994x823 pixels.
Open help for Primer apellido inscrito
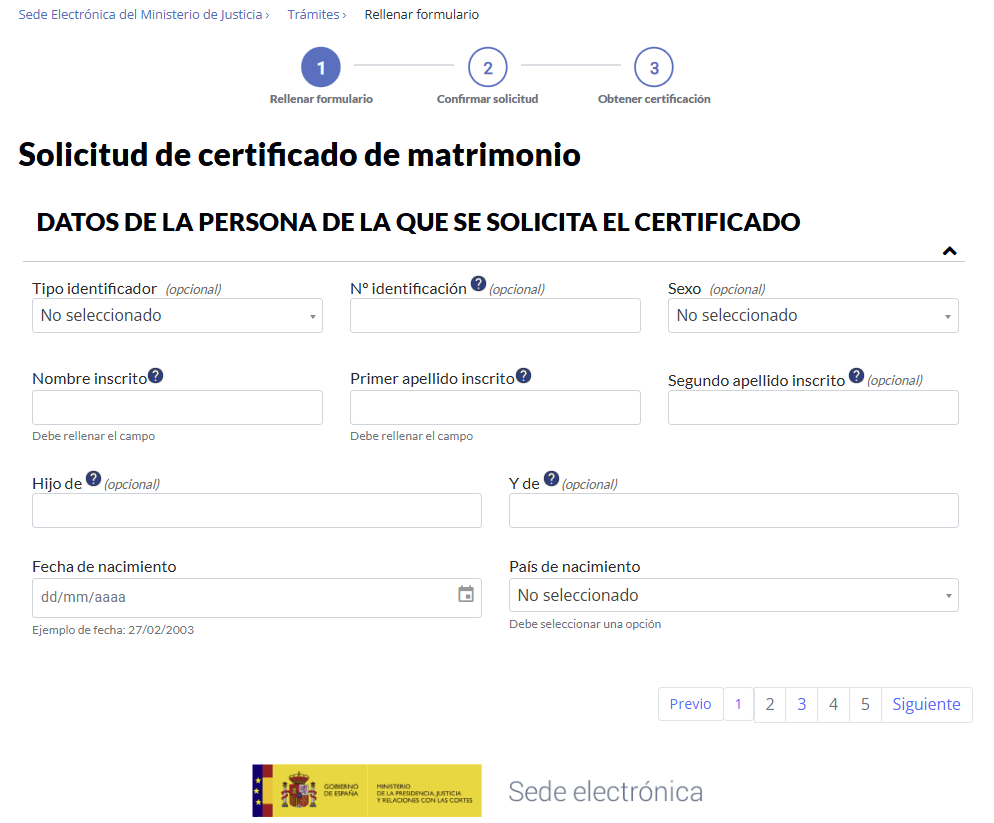523,377
